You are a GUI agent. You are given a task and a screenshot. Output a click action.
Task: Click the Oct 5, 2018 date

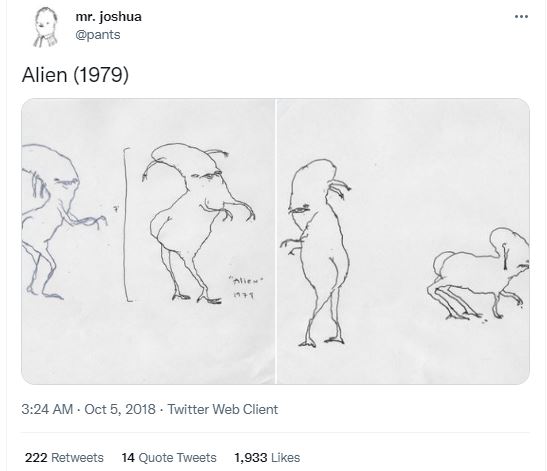tap(120, 409)
